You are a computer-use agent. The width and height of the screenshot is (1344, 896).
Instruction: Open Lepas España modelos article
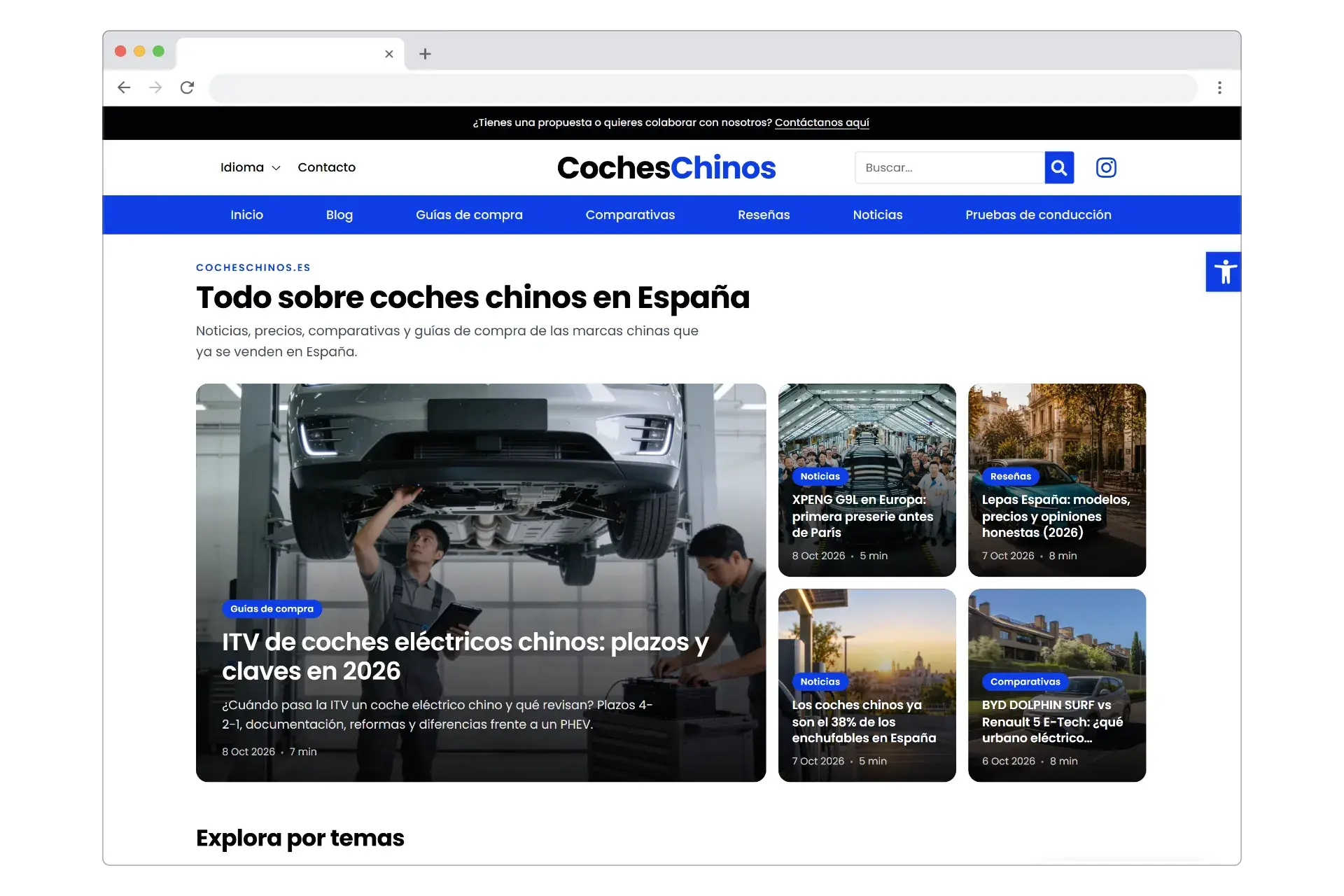pos(1056,516)
